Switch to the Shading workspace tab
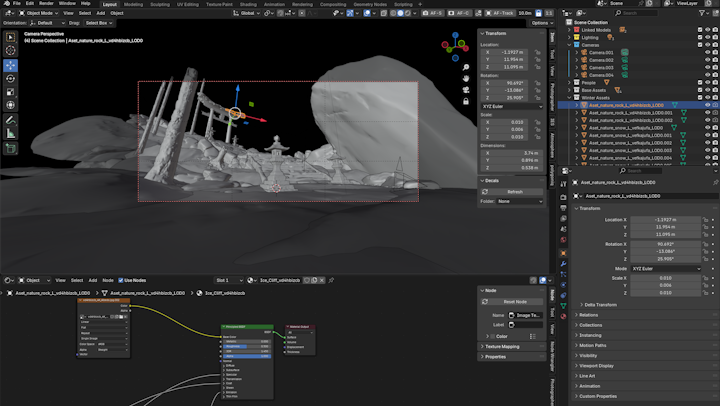 (248, 4)
